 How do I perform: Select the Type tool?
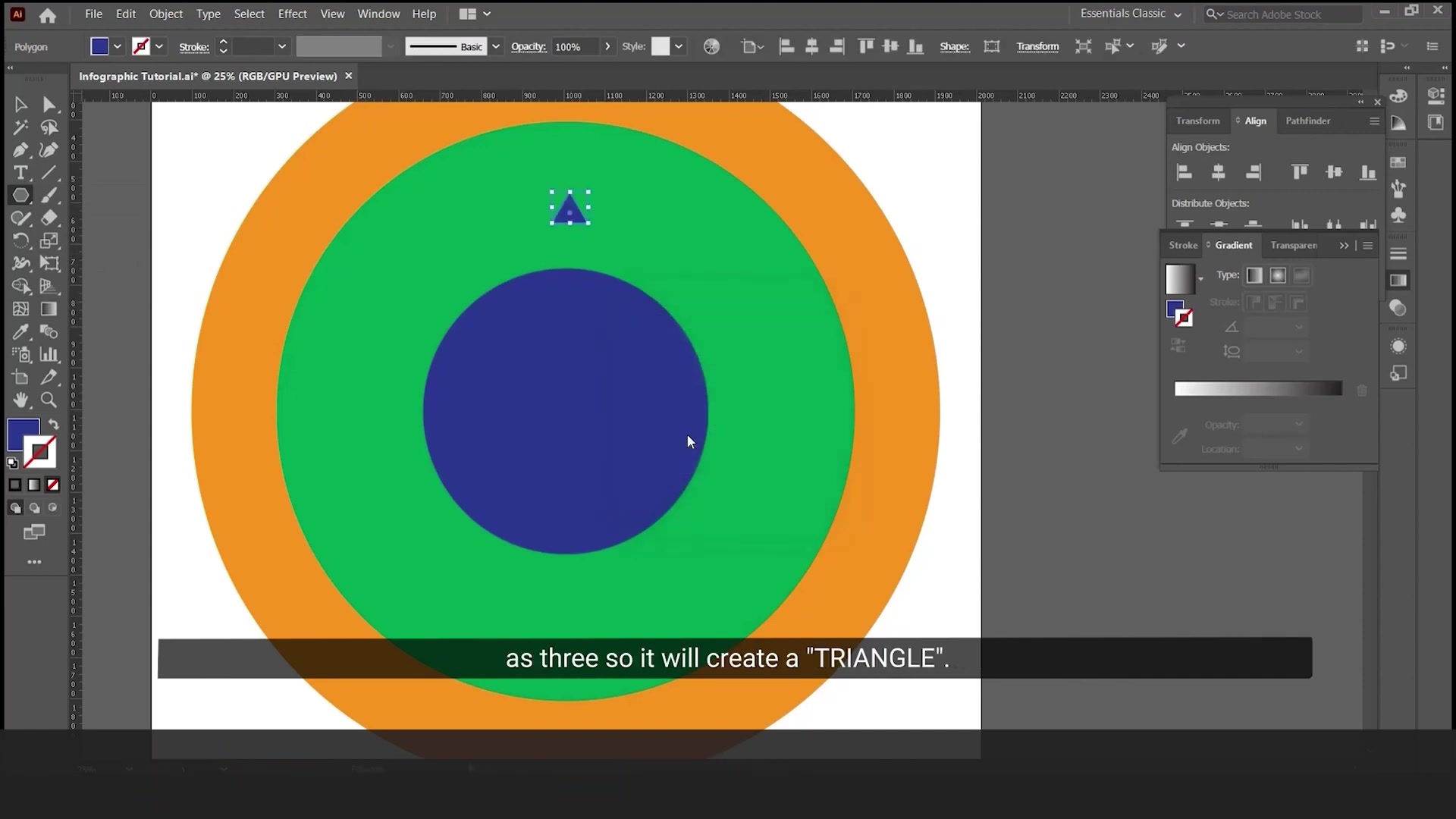pyautogui.click(x=20, y=173)
